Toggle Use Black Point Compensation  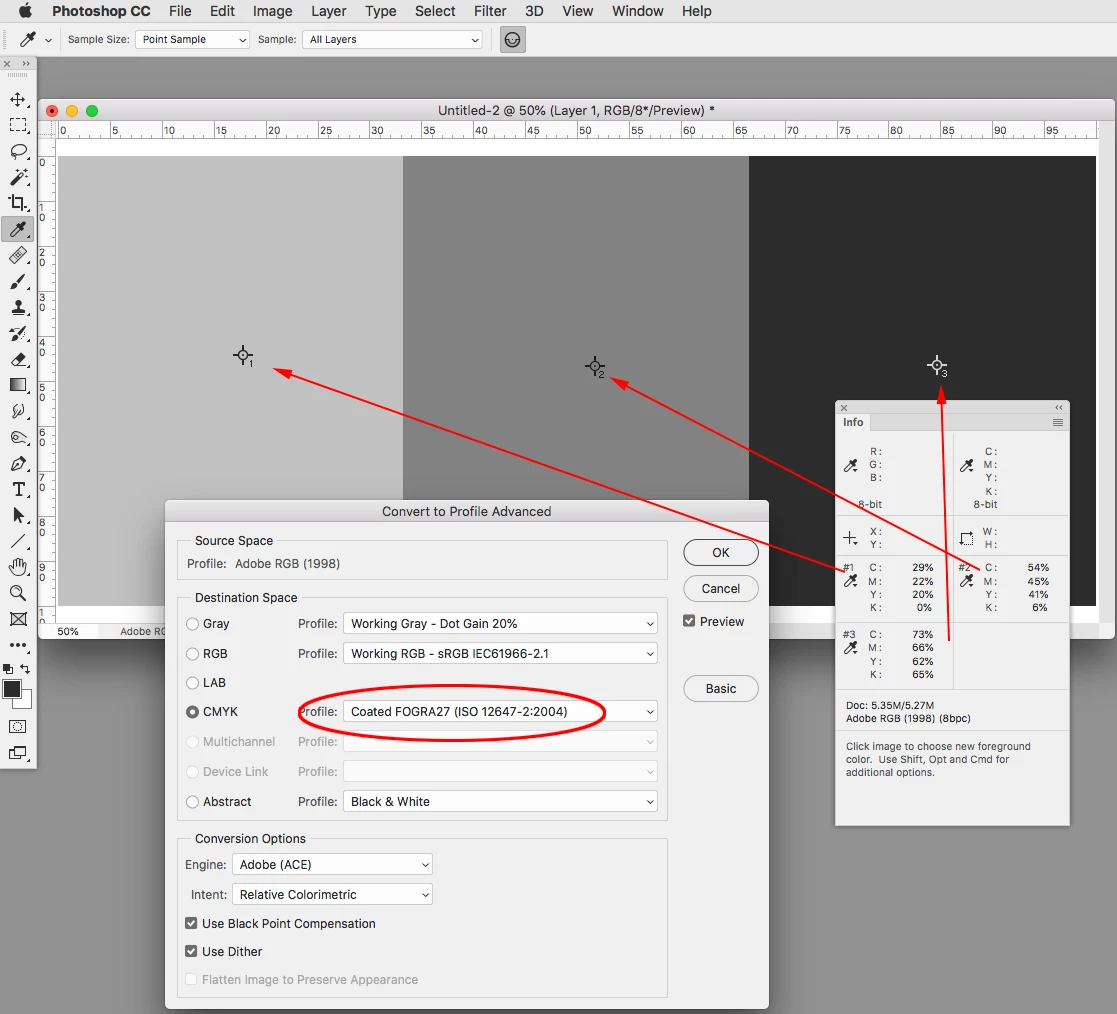pyautogui.click(x=191, y=924)
